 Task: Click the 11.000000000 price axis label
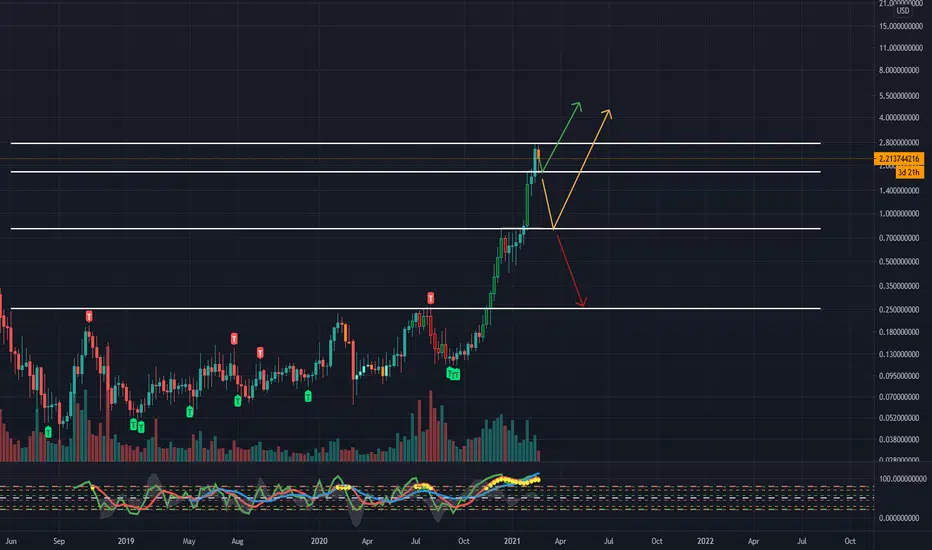(x=901, y=48)
